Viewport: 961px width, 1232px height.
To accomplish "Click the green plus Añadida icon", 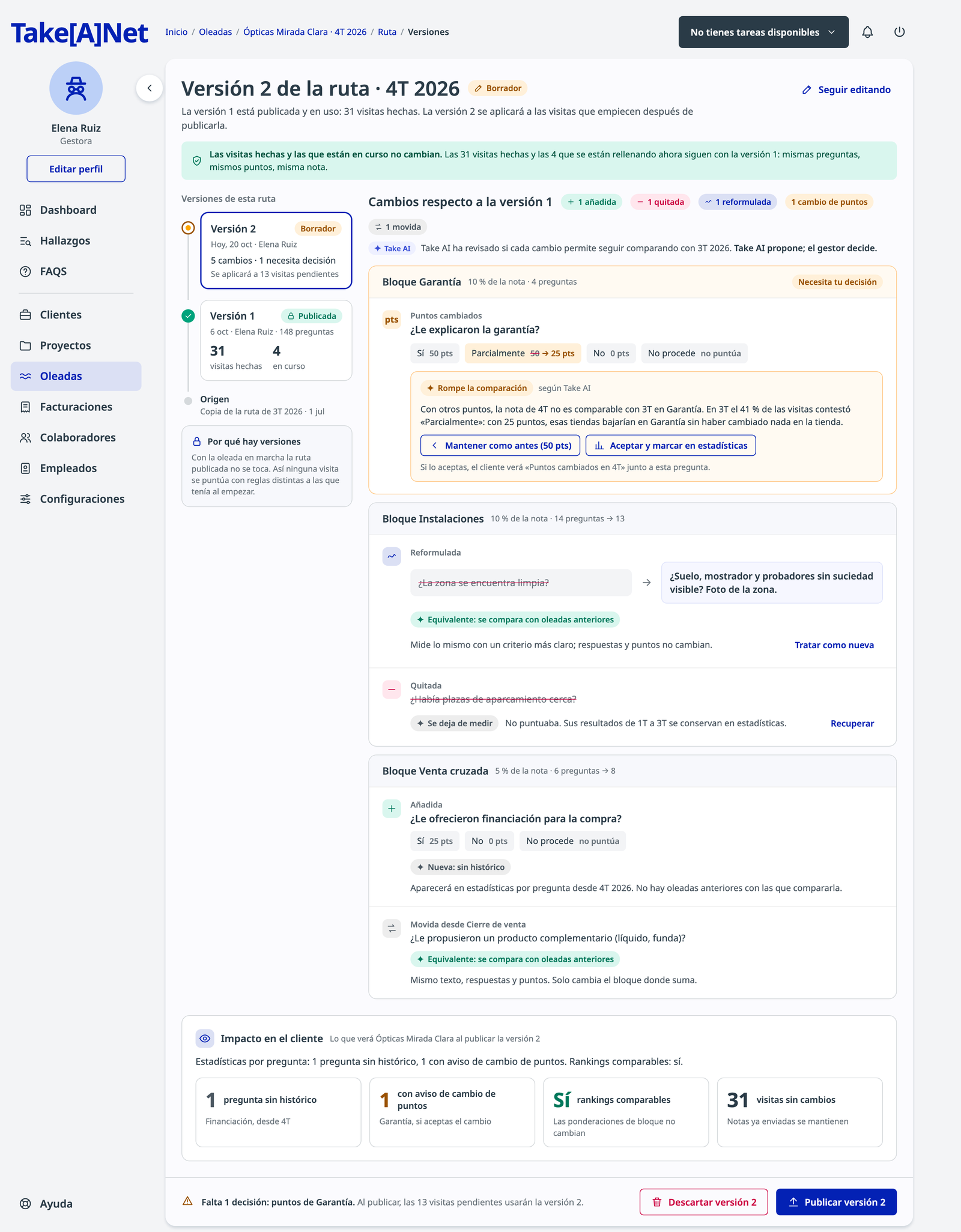I will [392, 809].
